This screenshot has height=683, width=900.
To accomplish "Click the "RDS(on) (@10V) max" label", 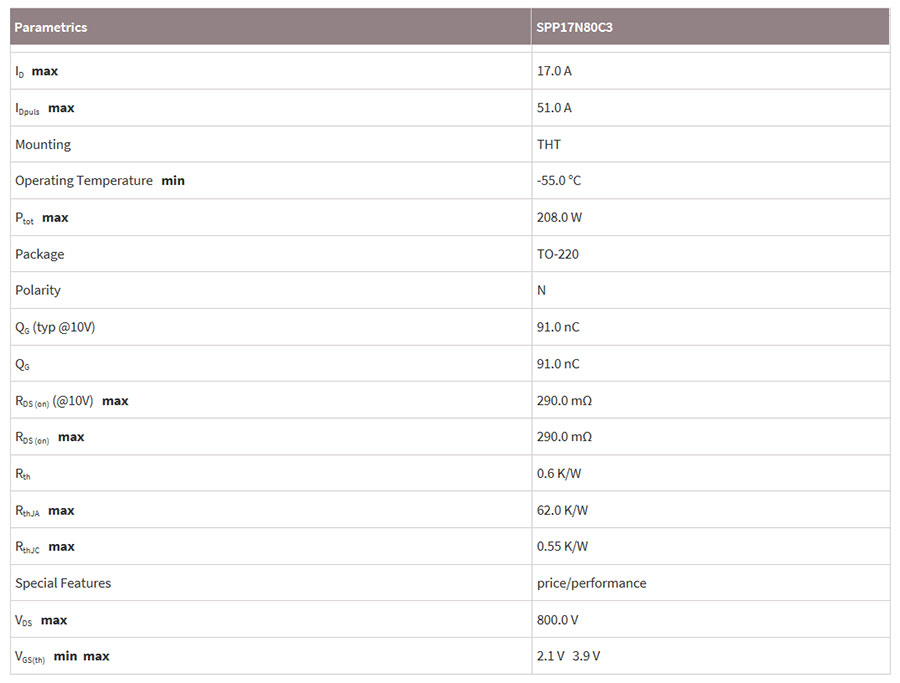I will (x=72, y=401).
